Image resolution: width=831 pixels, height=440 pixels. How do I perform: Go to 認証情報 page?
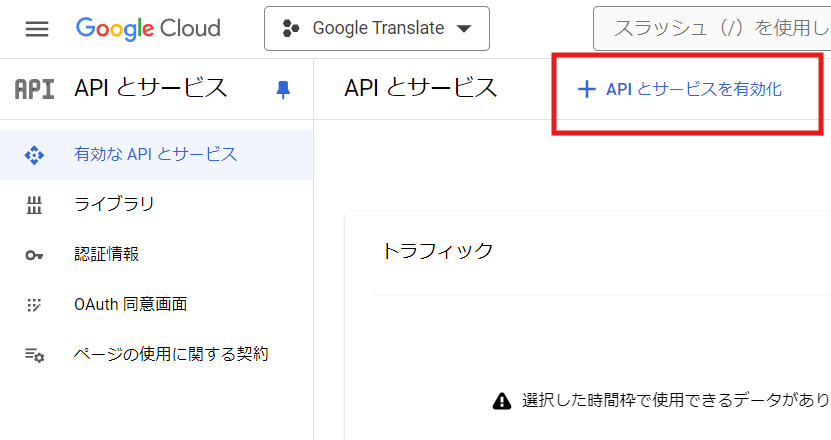[x=106, y=254]
